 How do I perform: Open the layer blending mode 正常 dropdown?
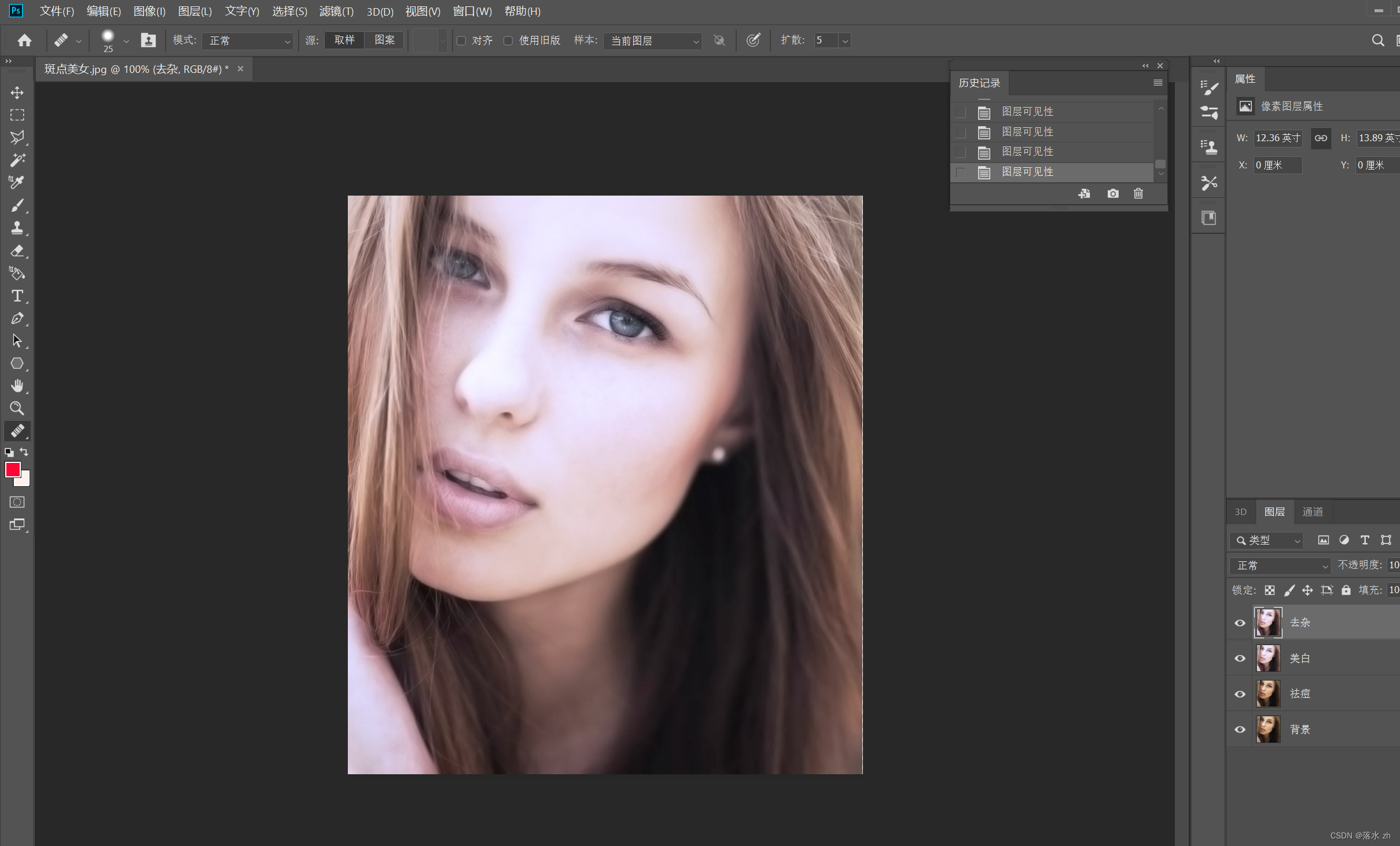click(1280, 565)
